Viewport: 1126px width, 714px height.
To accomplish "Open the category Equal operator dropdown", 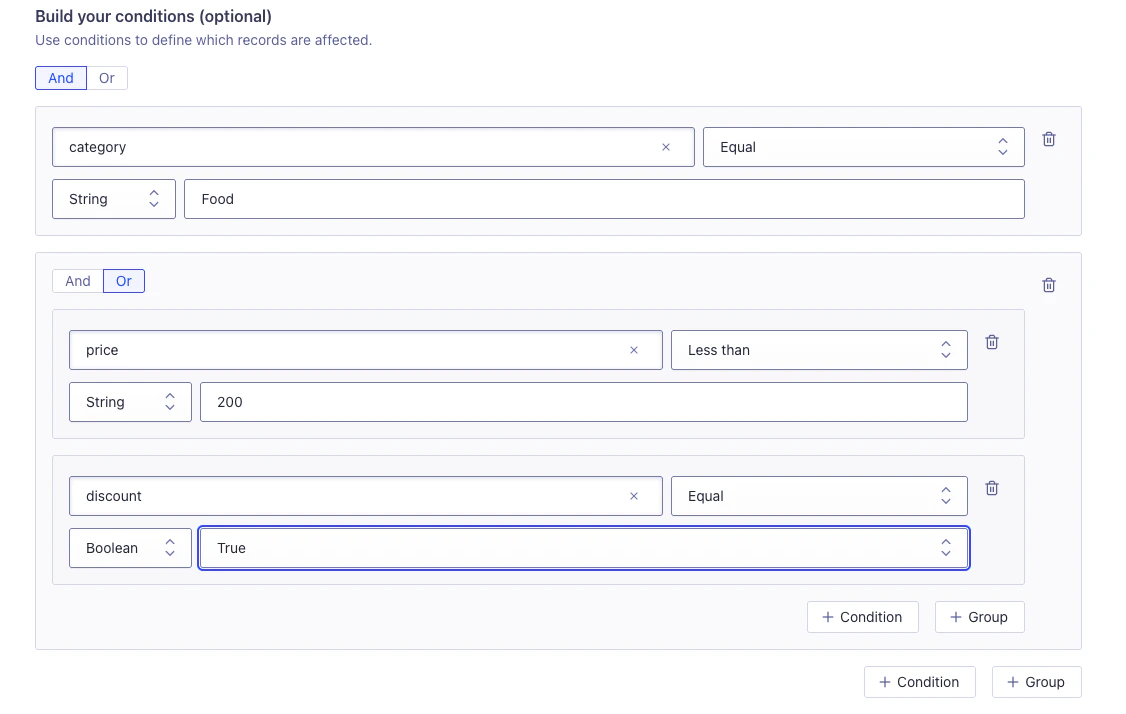I will click(x=863, y=147).
